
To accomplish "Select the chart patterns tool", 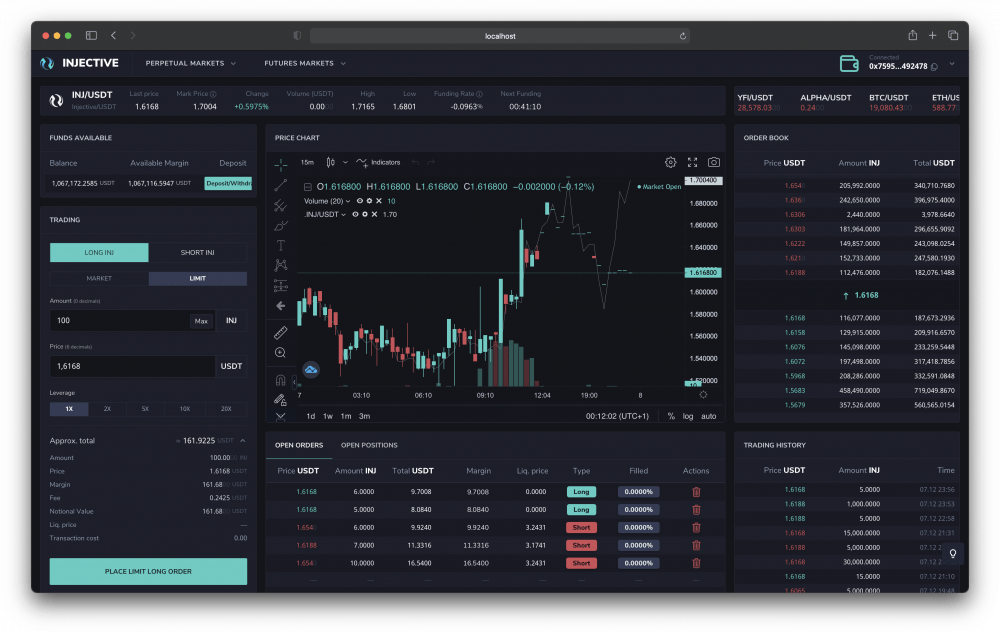I will pos(281,265).
